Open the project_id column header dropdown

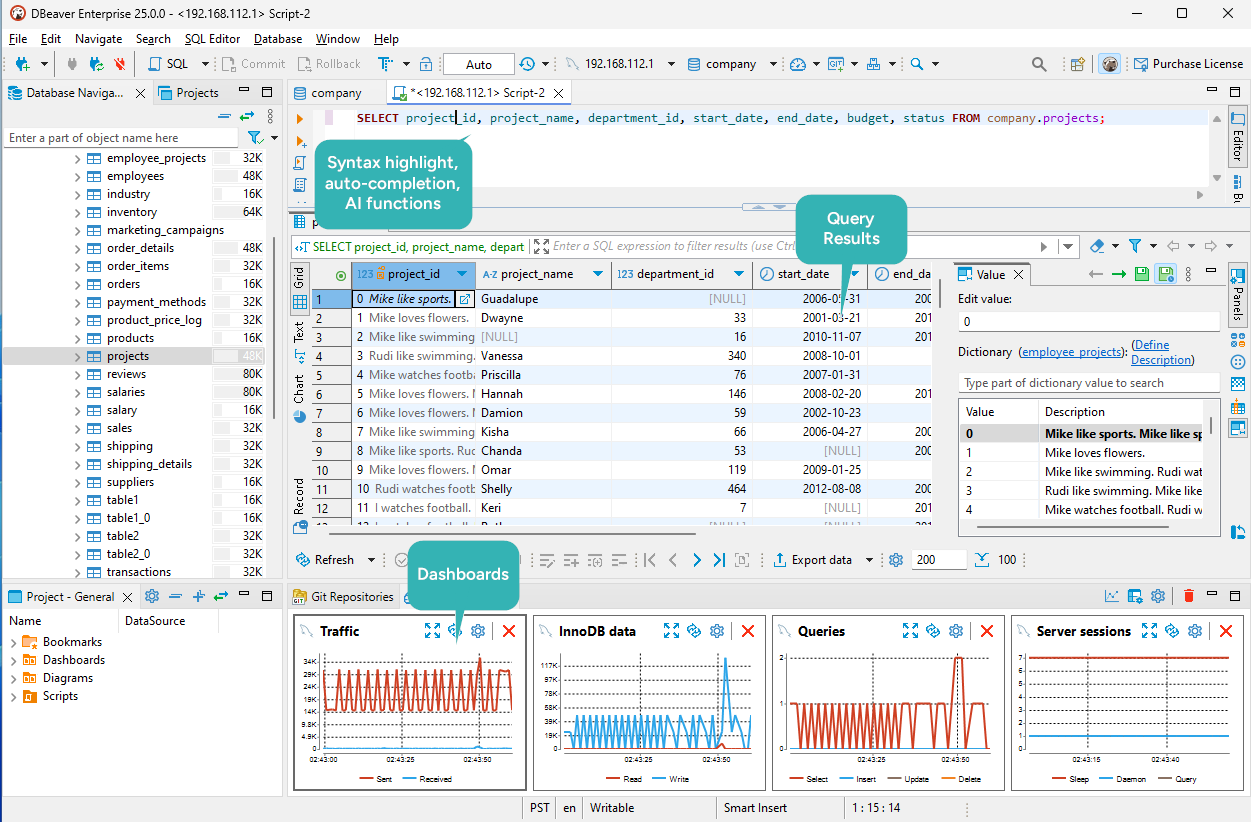(x=462, y=274)
